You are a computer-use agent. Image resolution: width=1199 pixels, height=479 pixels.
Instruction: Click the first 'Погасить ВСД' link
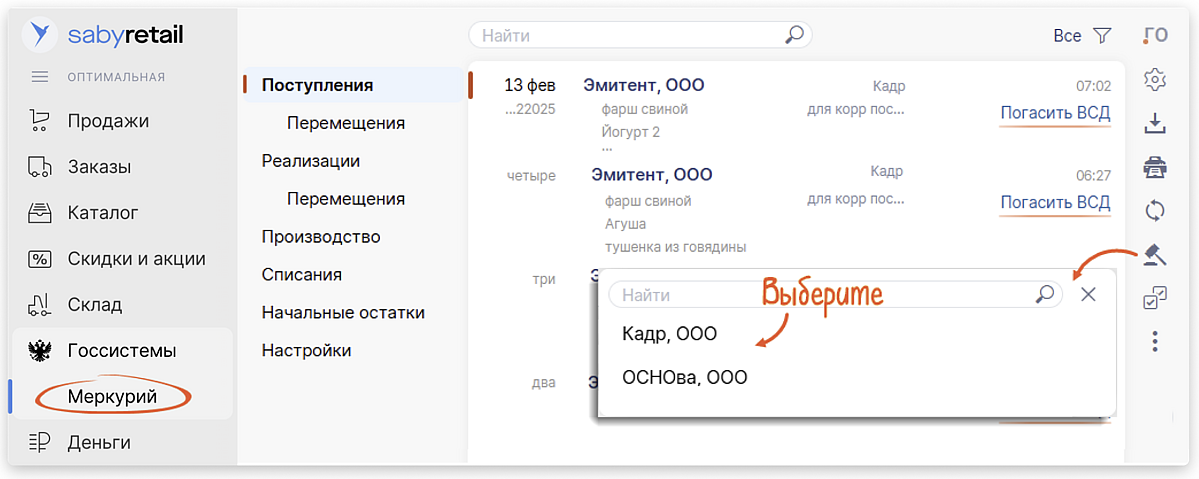(1055, 113)
